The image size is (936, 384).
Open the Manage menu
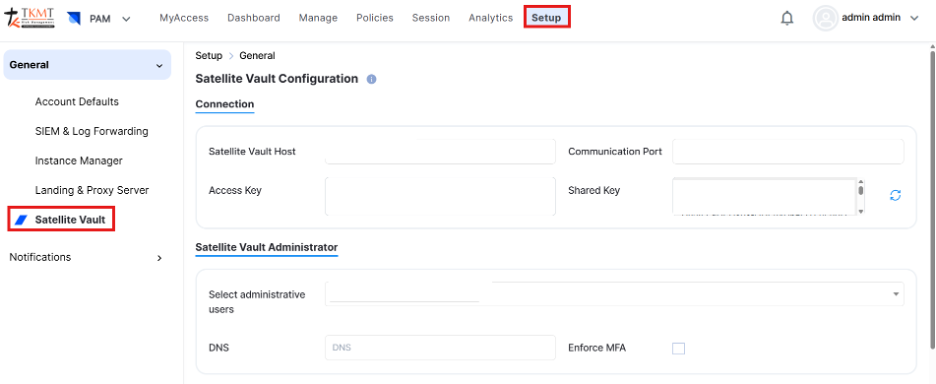click(318, 18)
